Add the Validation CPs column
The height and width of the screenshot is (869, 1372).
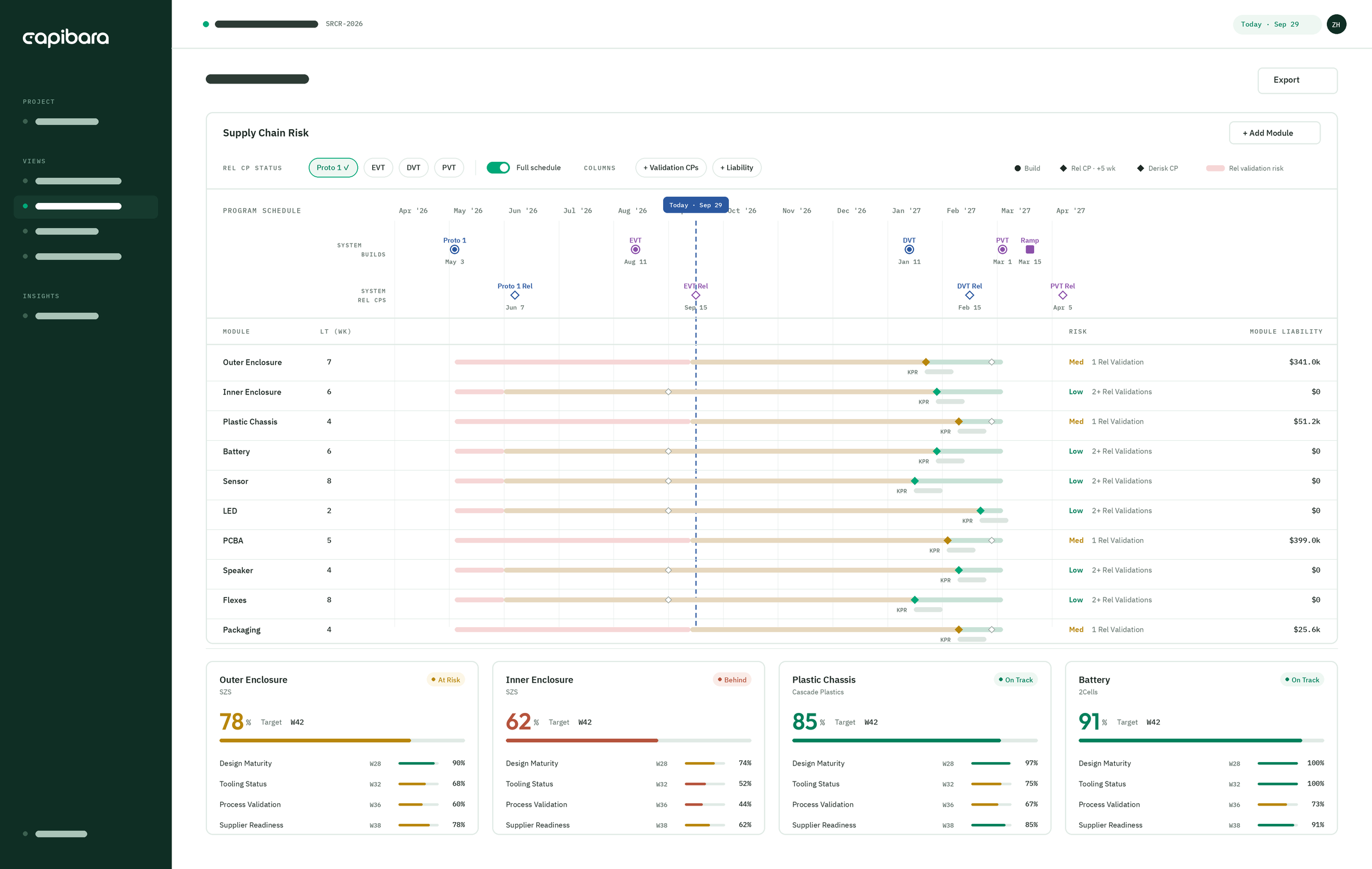671,168
